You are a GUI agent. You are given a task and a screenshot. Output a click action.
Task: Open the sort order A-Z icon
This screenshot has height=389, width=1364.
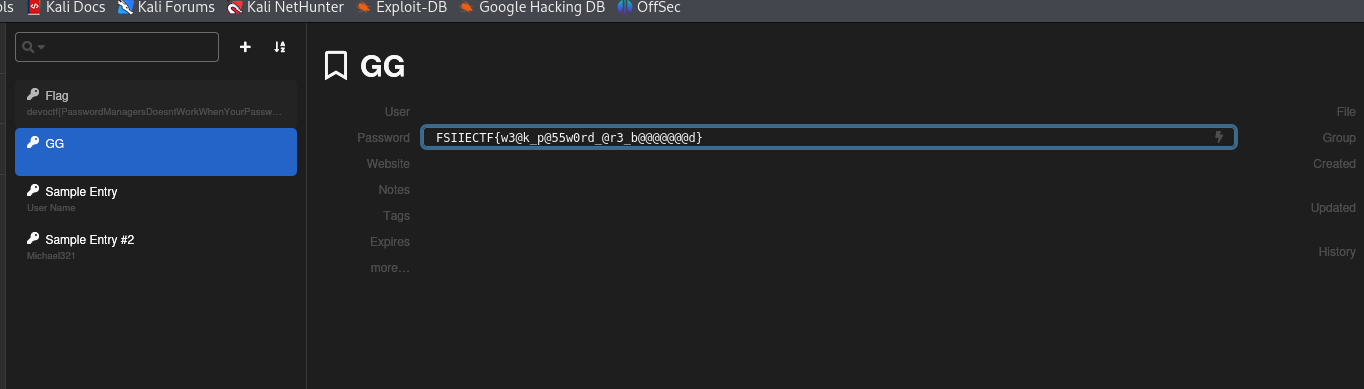(x=280, y=47)
